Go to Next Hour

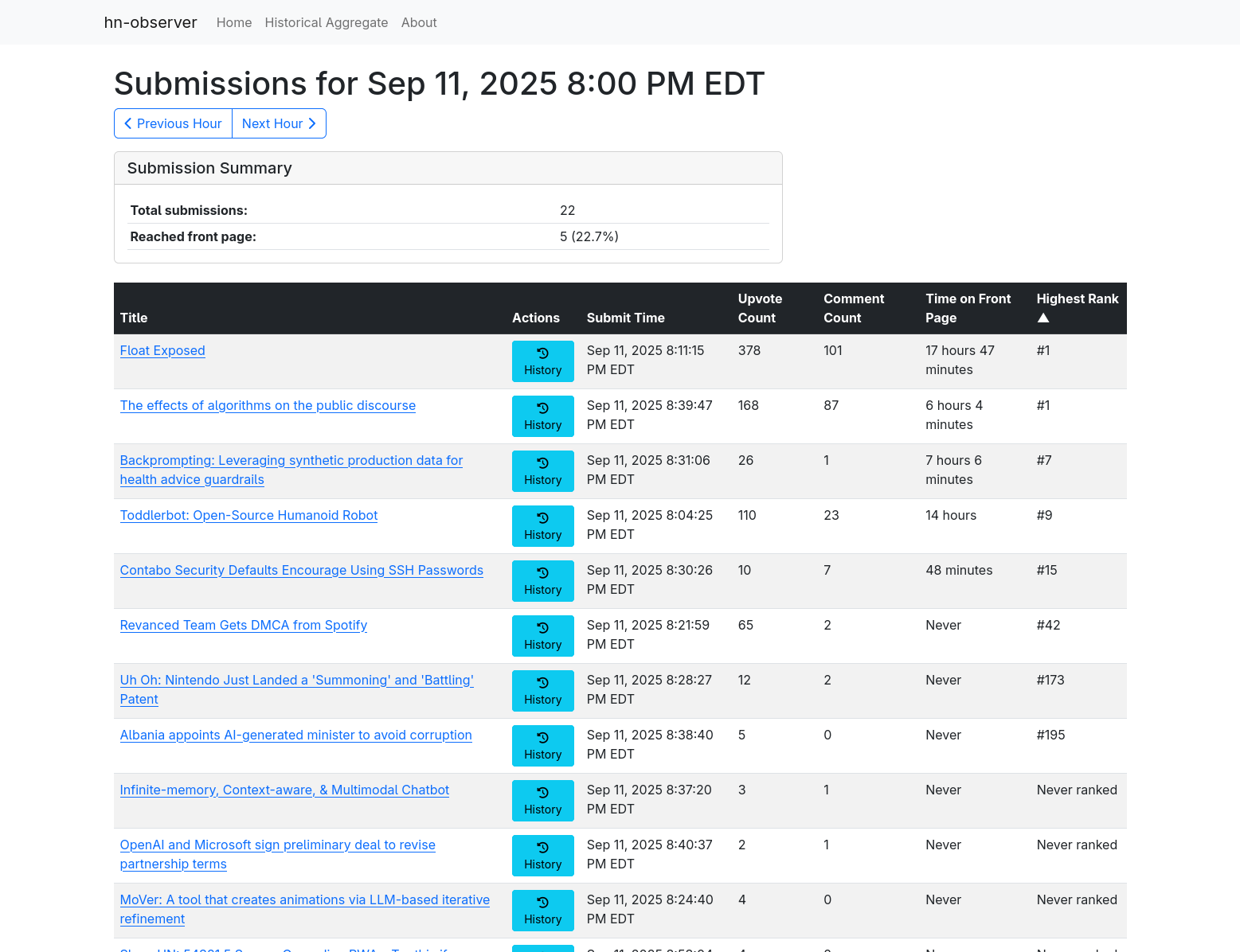279,123
